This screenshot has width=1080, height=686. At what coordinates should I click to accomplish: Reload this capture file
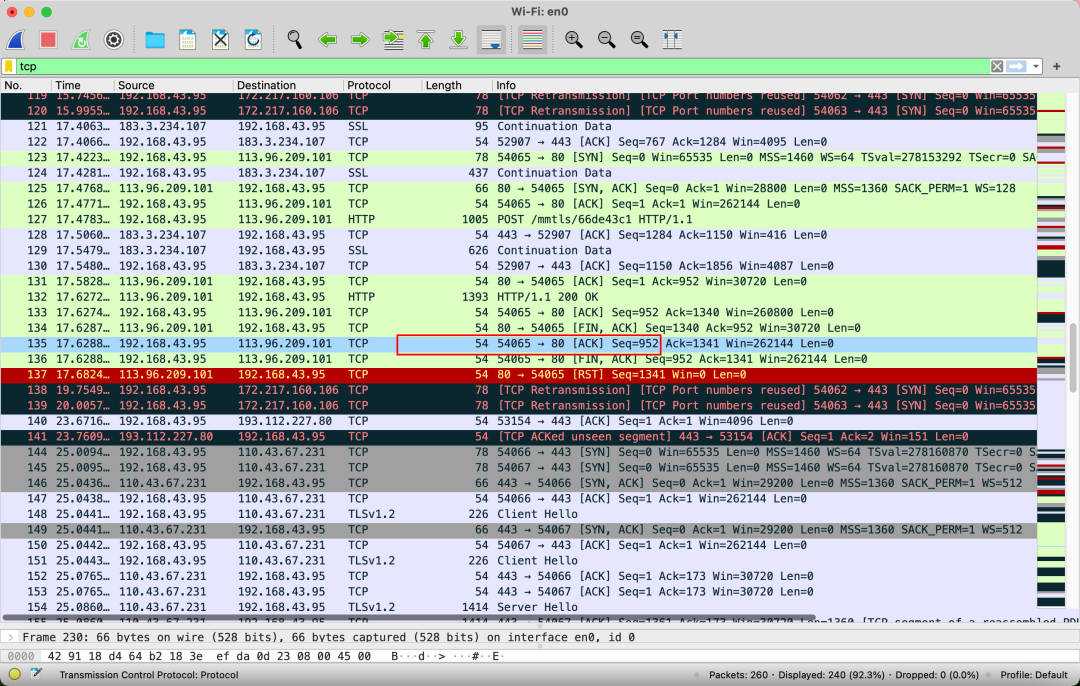(x=253, y=40)
